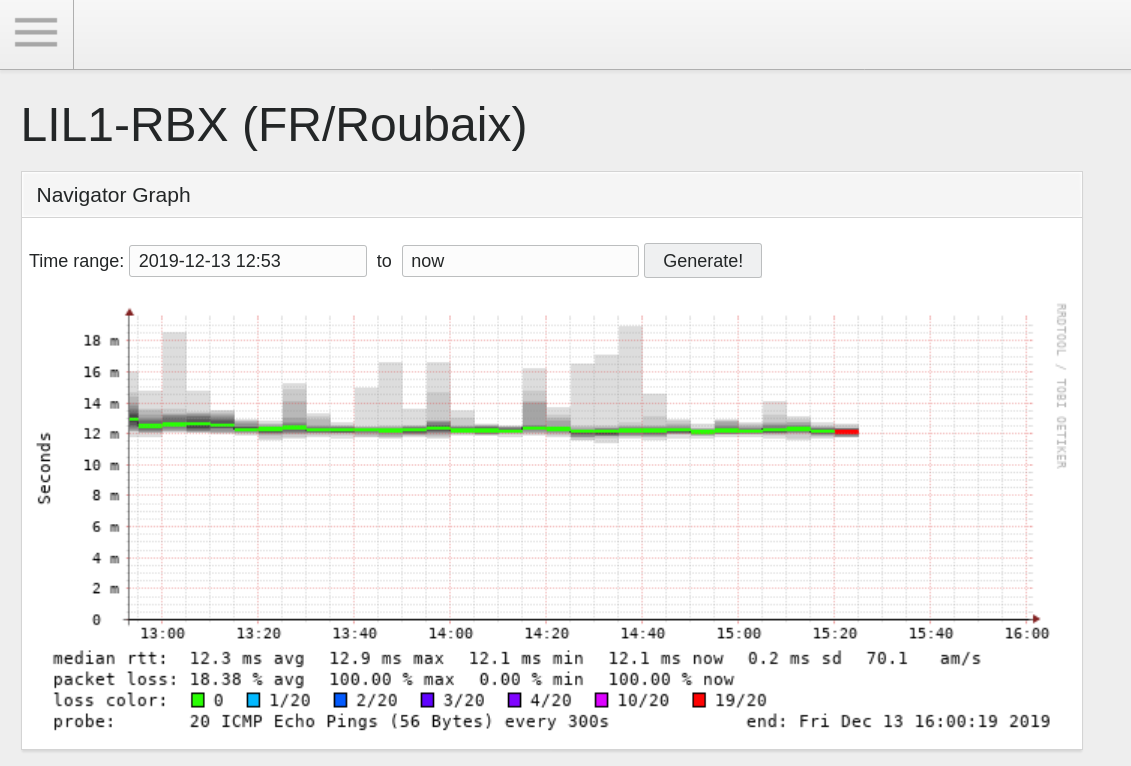1131x766 pixels.
Task: Click the 14:00 label on time axis
Action: [450, 634]
